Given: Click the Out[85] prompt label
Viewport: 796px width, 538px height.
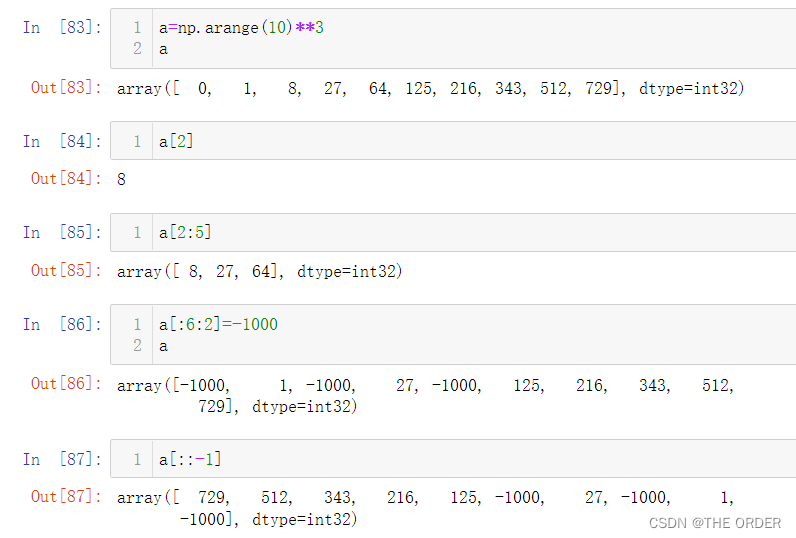Looking at the screenshot, I should 66,271.
